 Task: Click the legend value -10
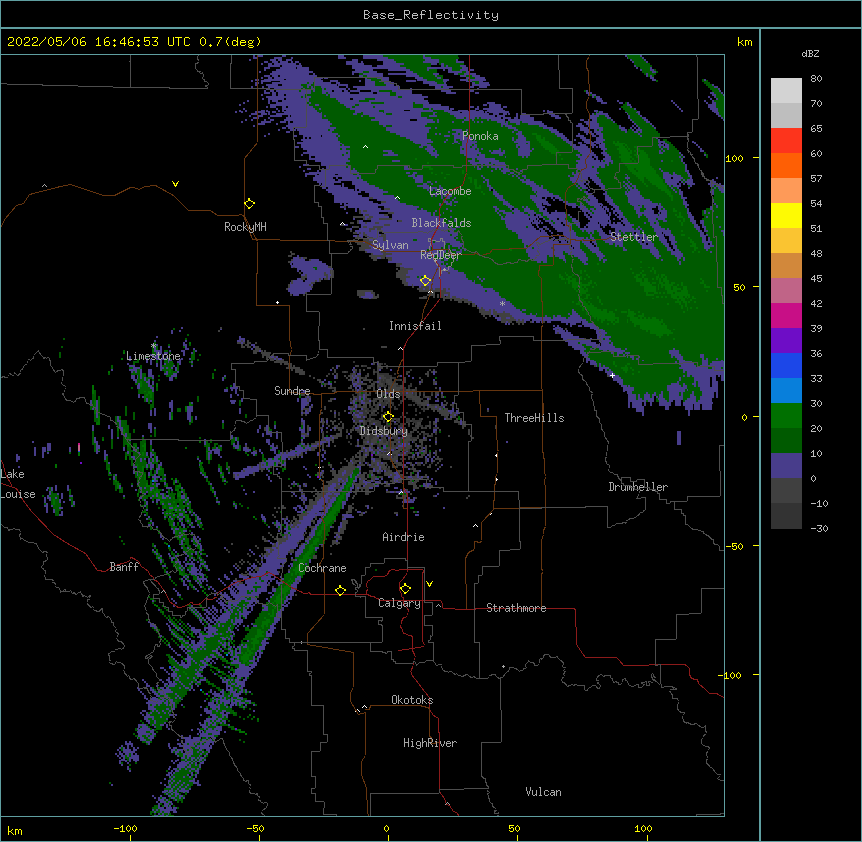(x=819, y=503)
